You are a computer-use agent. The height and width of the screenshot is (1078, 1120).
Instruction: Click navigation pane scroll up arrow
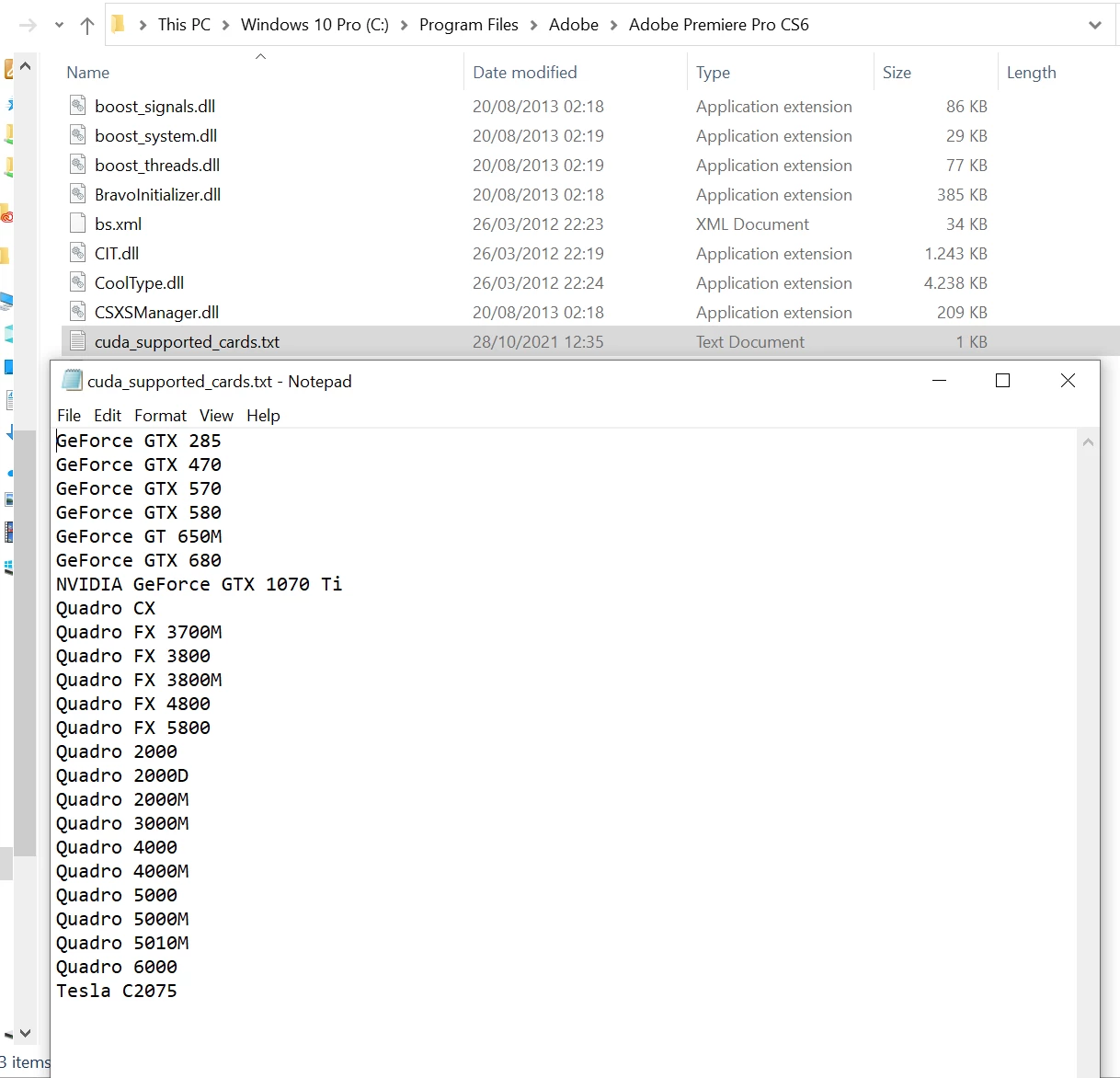tap(25, 66)
